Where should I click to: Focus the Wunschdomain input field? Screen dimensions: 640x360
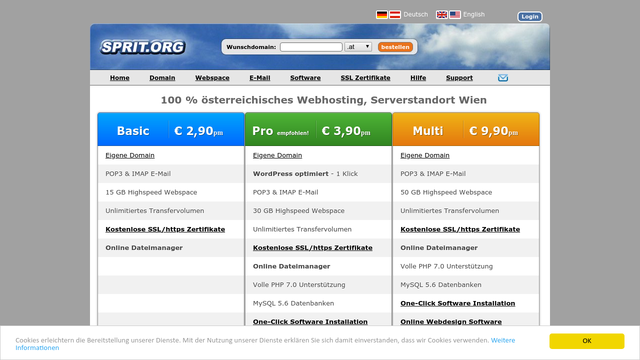pos(311,47)
